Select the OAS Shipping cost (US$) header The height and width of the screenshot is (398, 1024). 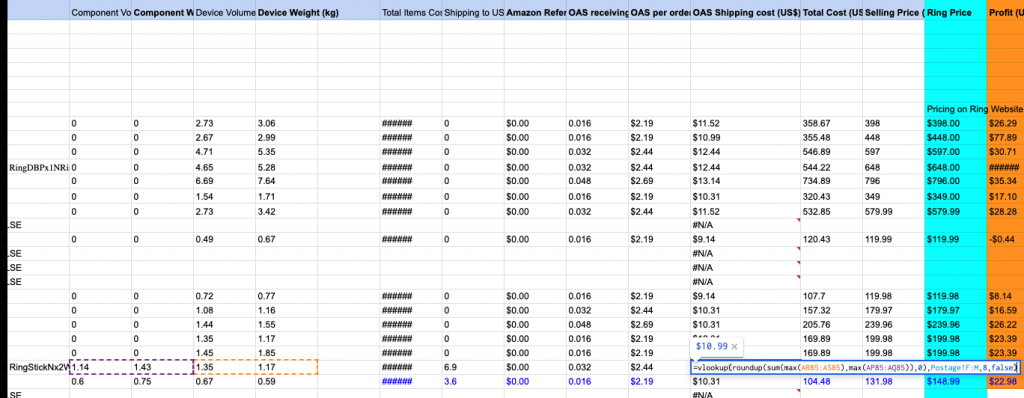746,12
